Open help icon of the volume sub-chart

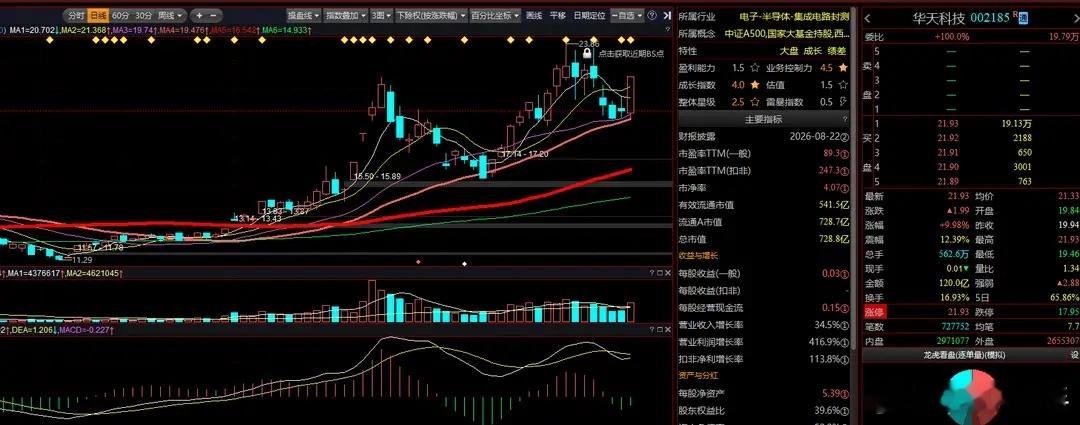(x=651, y=273)
